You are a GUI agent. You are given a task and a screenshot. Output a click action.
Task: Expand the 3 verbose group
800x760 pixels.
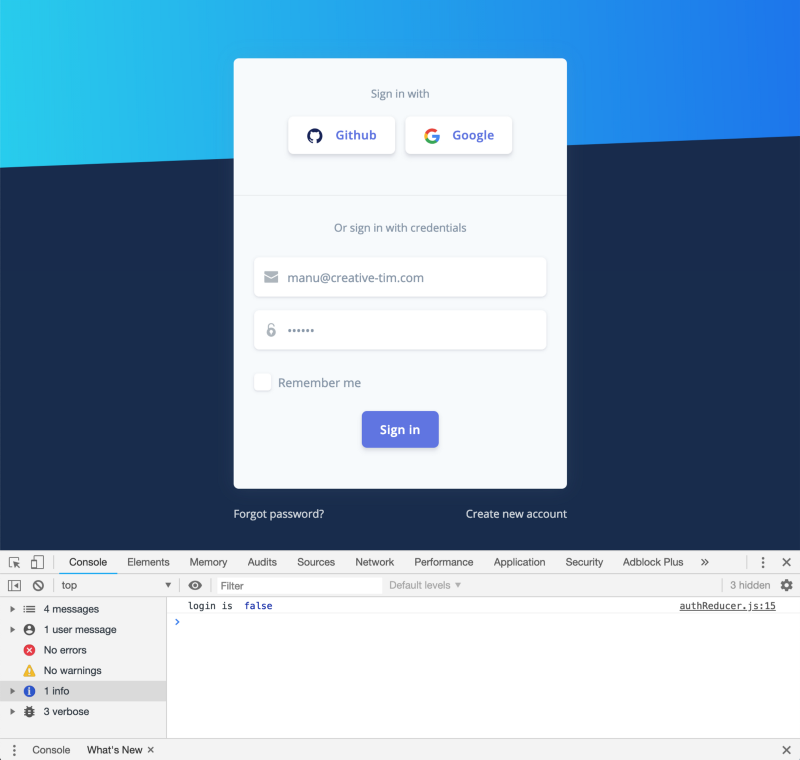tap(12, 712)
